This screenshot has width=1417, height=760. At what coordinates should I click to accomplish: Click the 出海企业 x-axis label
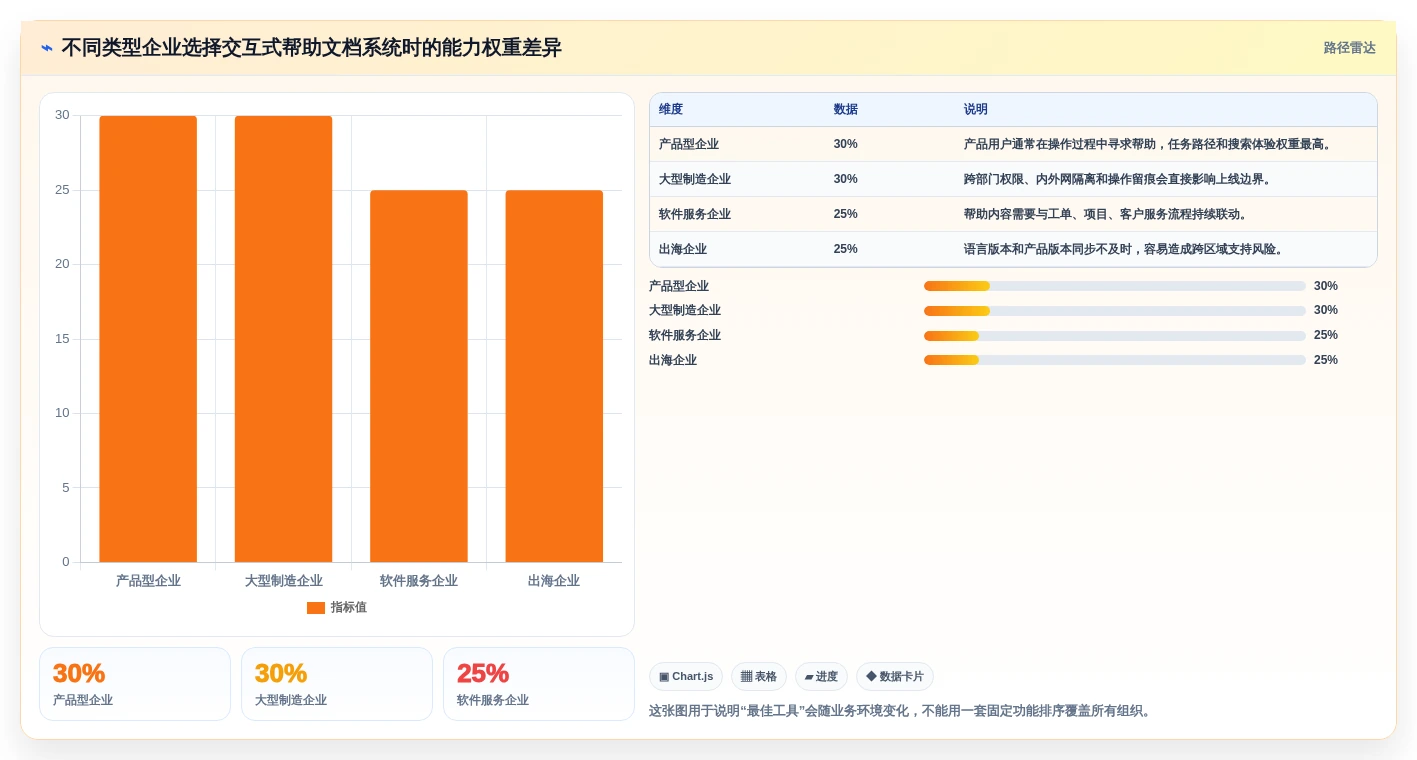coord(554,581)
